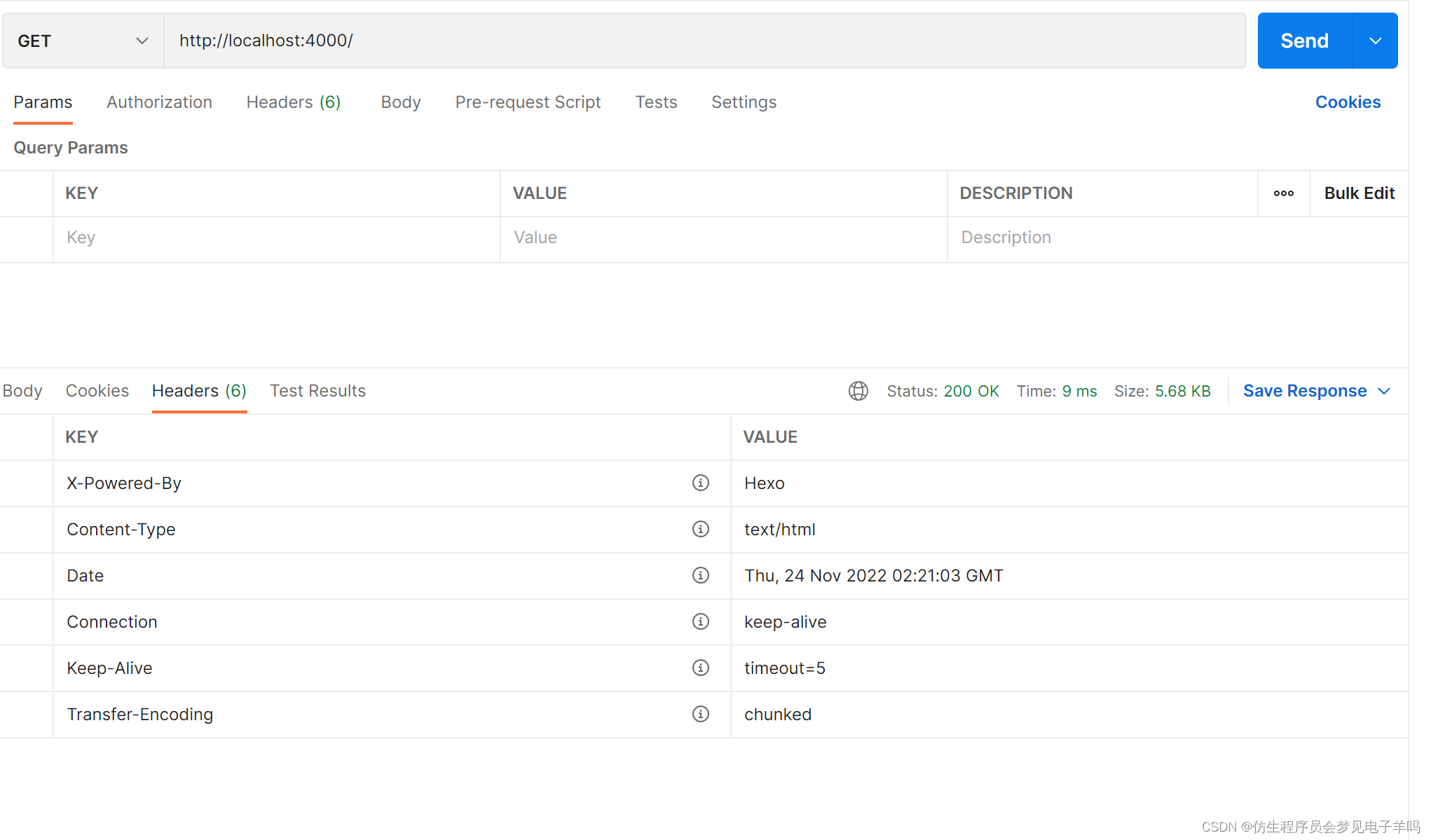1431x840 pixels.
Task: Open the Cookies link
Action: 1348,102
